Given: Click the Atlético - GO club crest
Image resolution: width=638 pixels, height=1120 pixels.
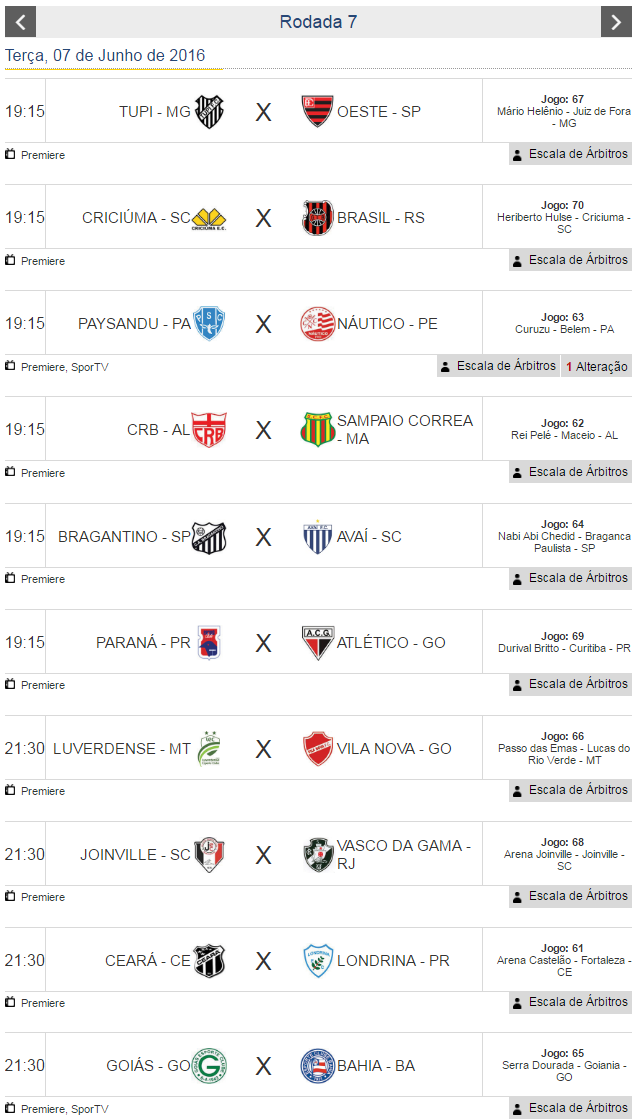Looking at the screenshot, I should (317, 642).
